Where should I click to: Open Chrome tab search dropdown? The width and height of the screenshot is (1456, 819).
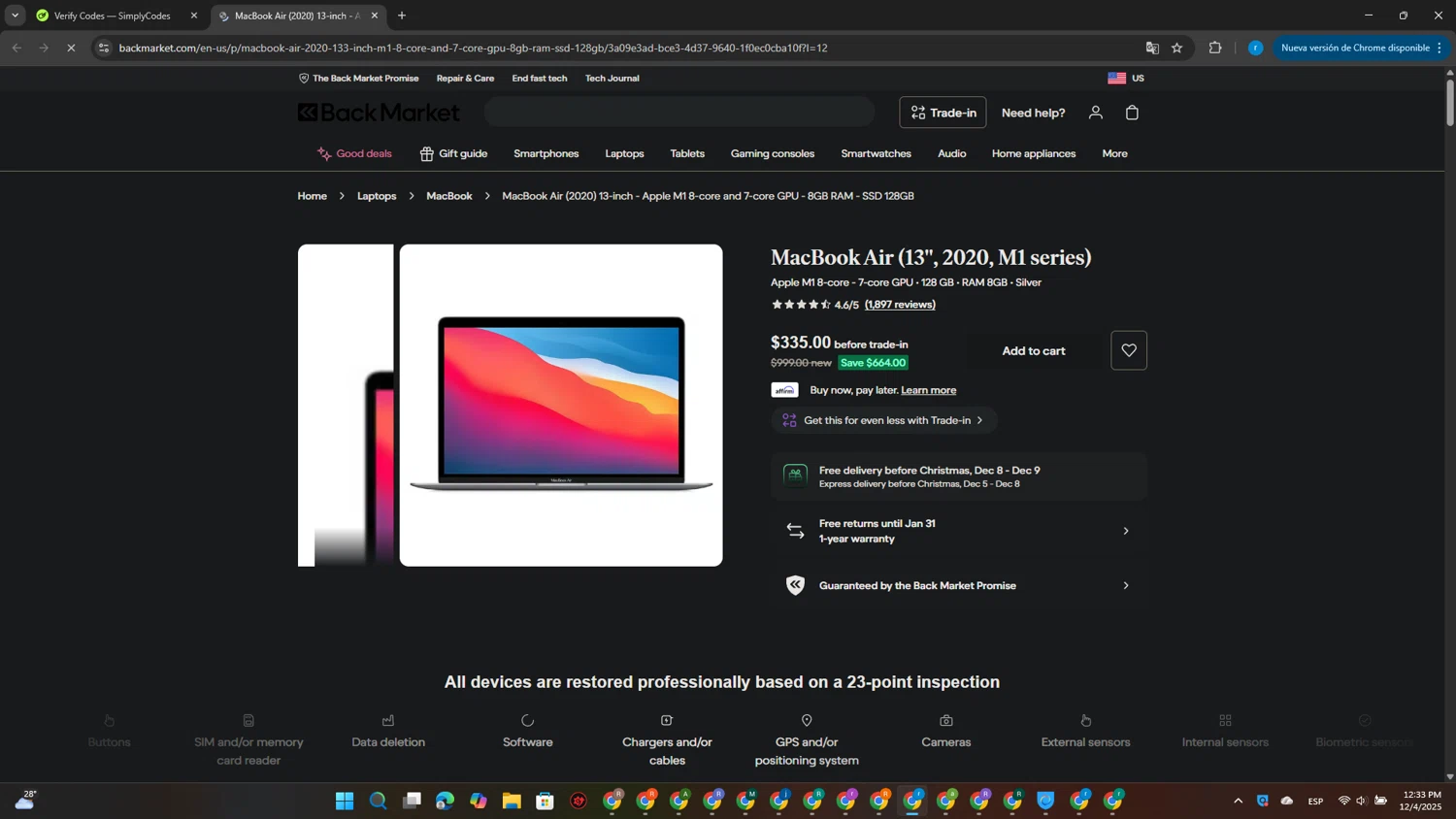(16, 16)
